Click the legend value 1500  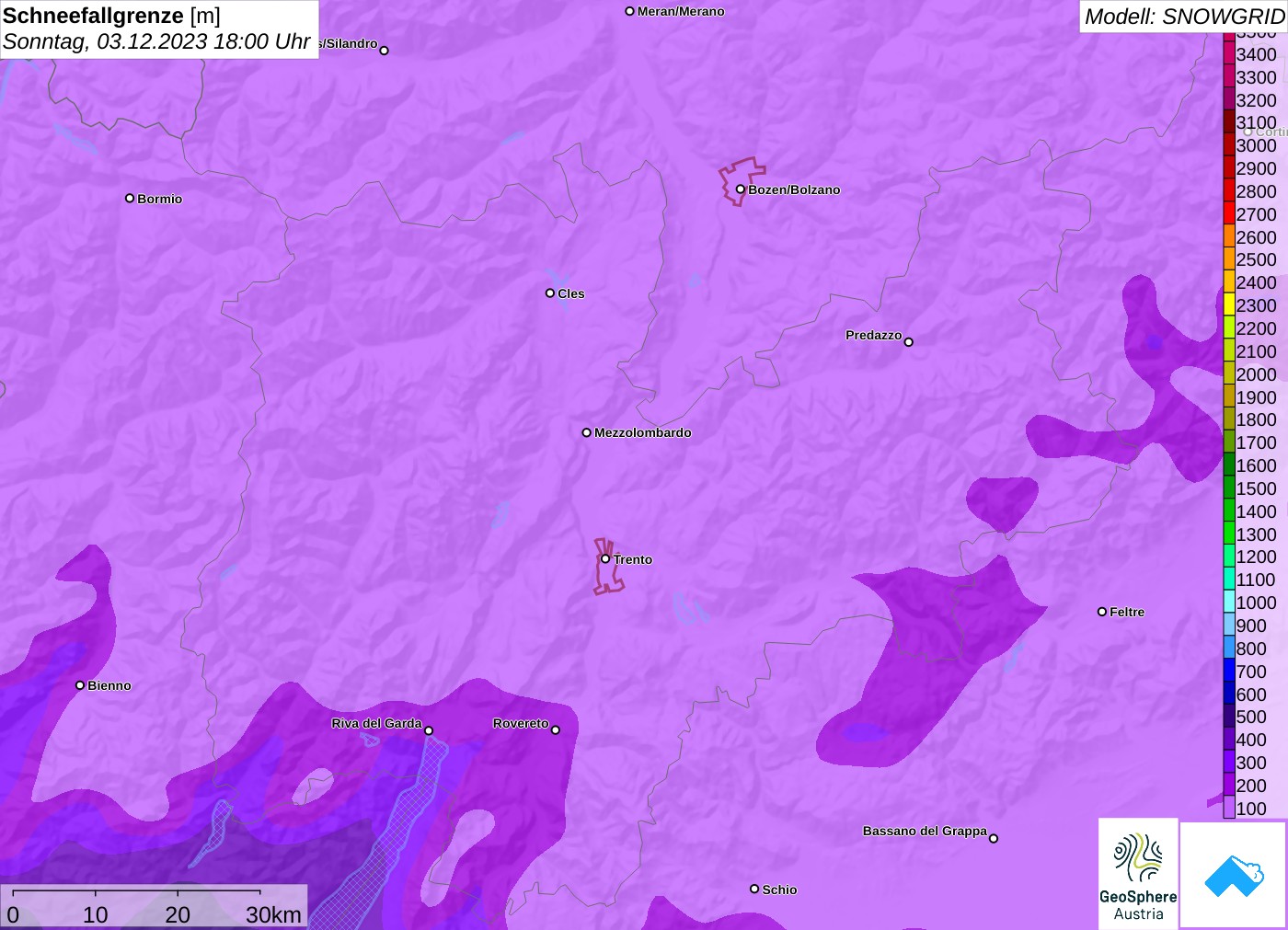(x=1256, y=488)
